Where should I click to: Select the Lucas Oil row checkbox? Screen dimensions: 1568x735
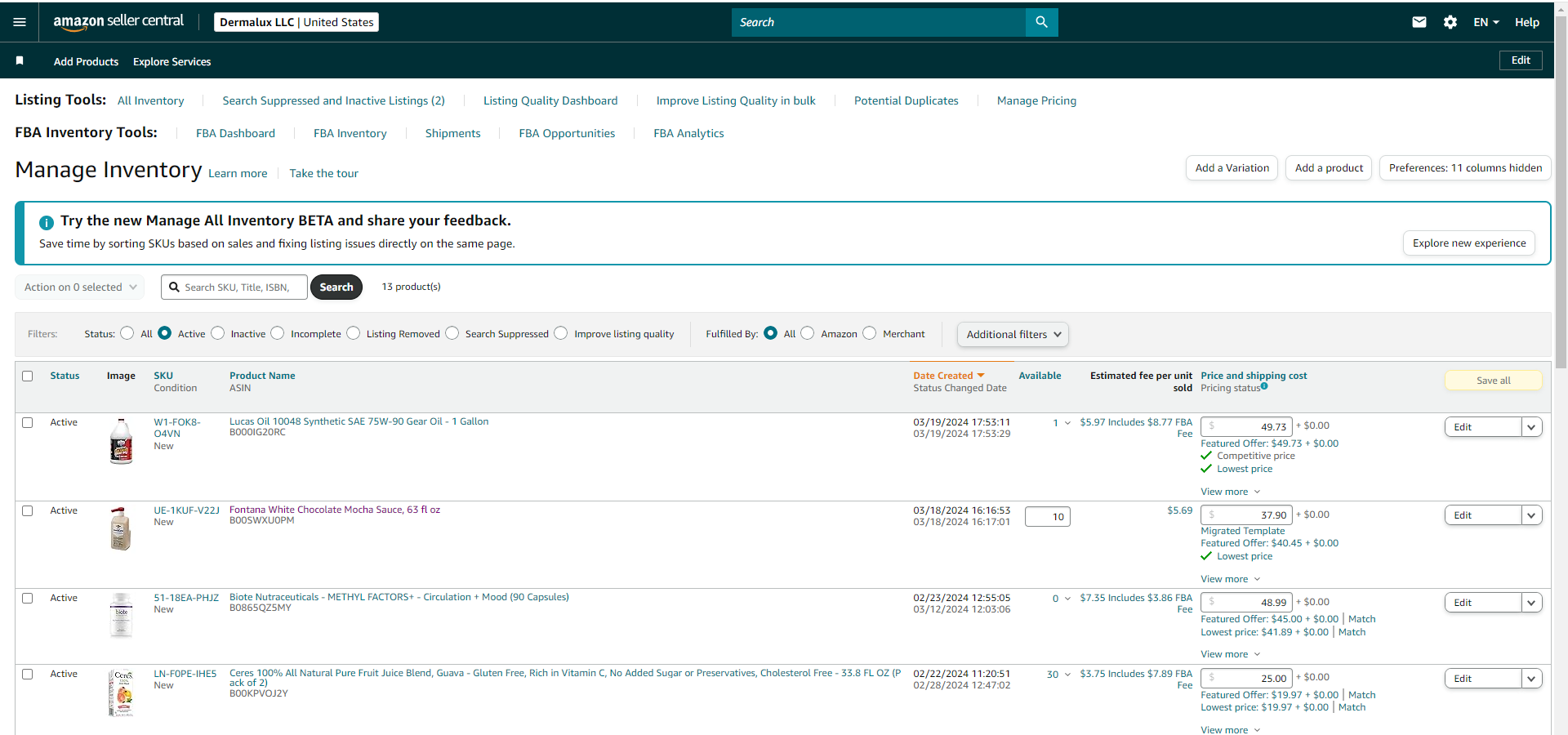28,422
